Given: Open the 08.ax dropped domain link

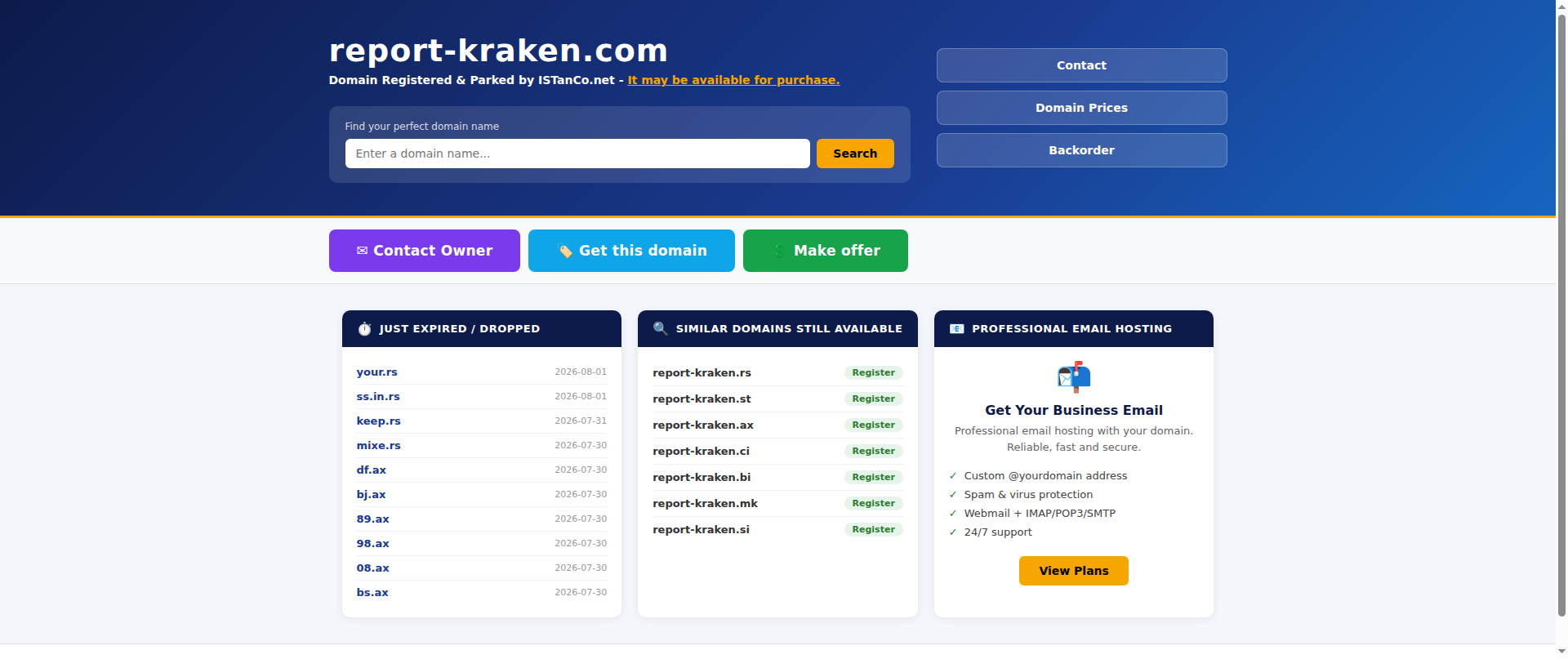Looking at the screenshot, I should [373, 568].
